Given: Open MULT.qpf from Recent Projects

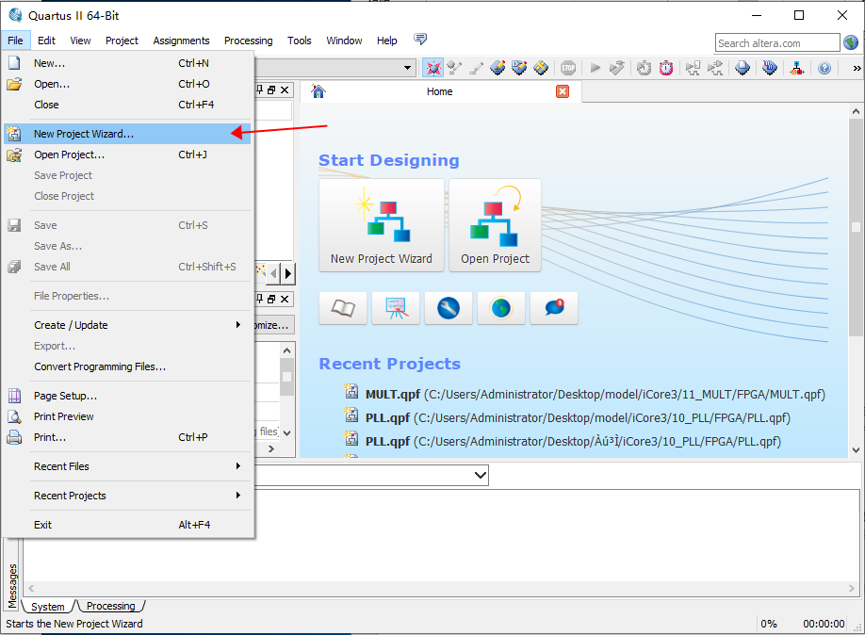Looking at the screenshot, I should point(393,394).
